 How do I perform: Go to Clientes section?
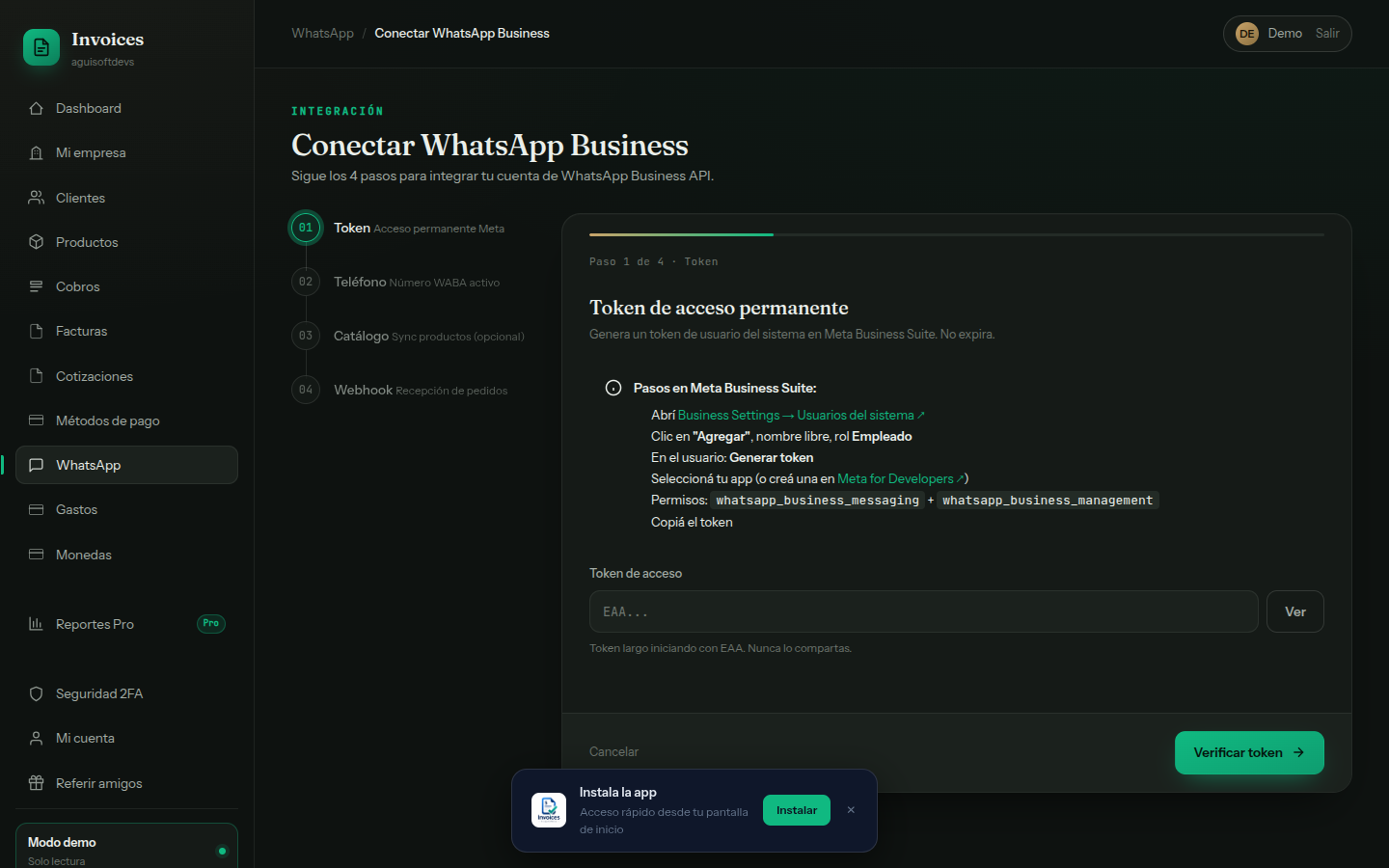(126, 198)
